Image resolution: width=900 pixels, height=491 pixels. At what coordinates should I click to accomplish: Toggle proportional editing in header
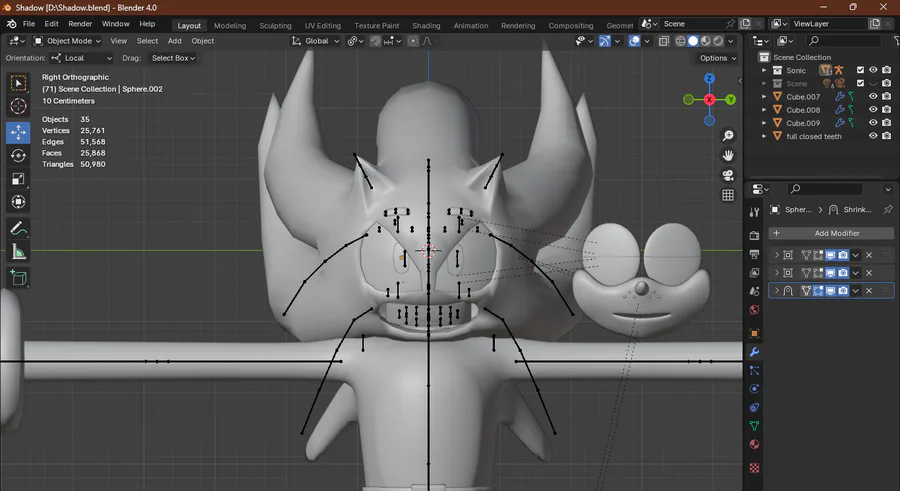point(413,41)
